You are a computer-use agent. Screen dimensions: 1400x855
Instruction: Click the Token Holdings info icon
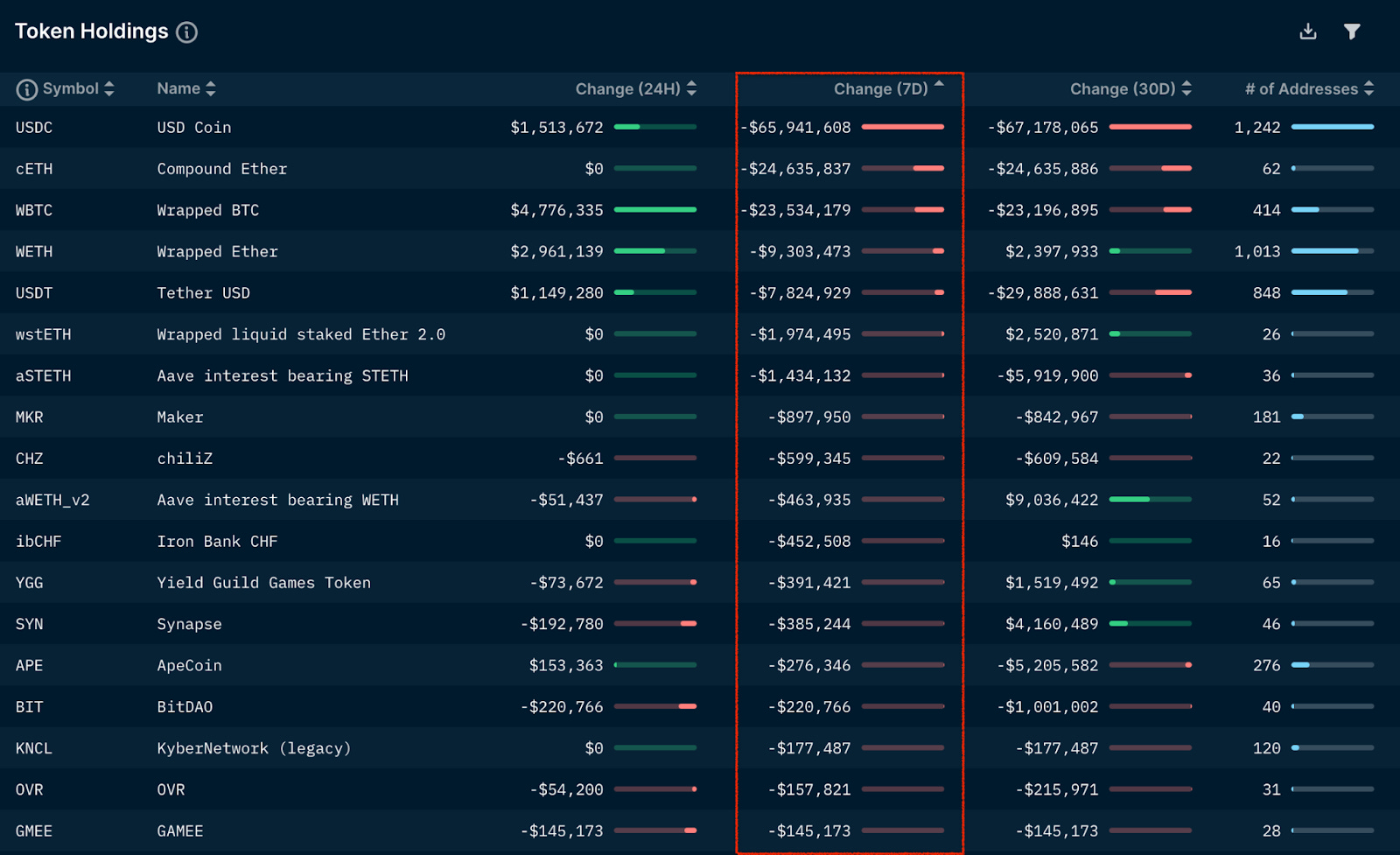[x=186, y=32]
